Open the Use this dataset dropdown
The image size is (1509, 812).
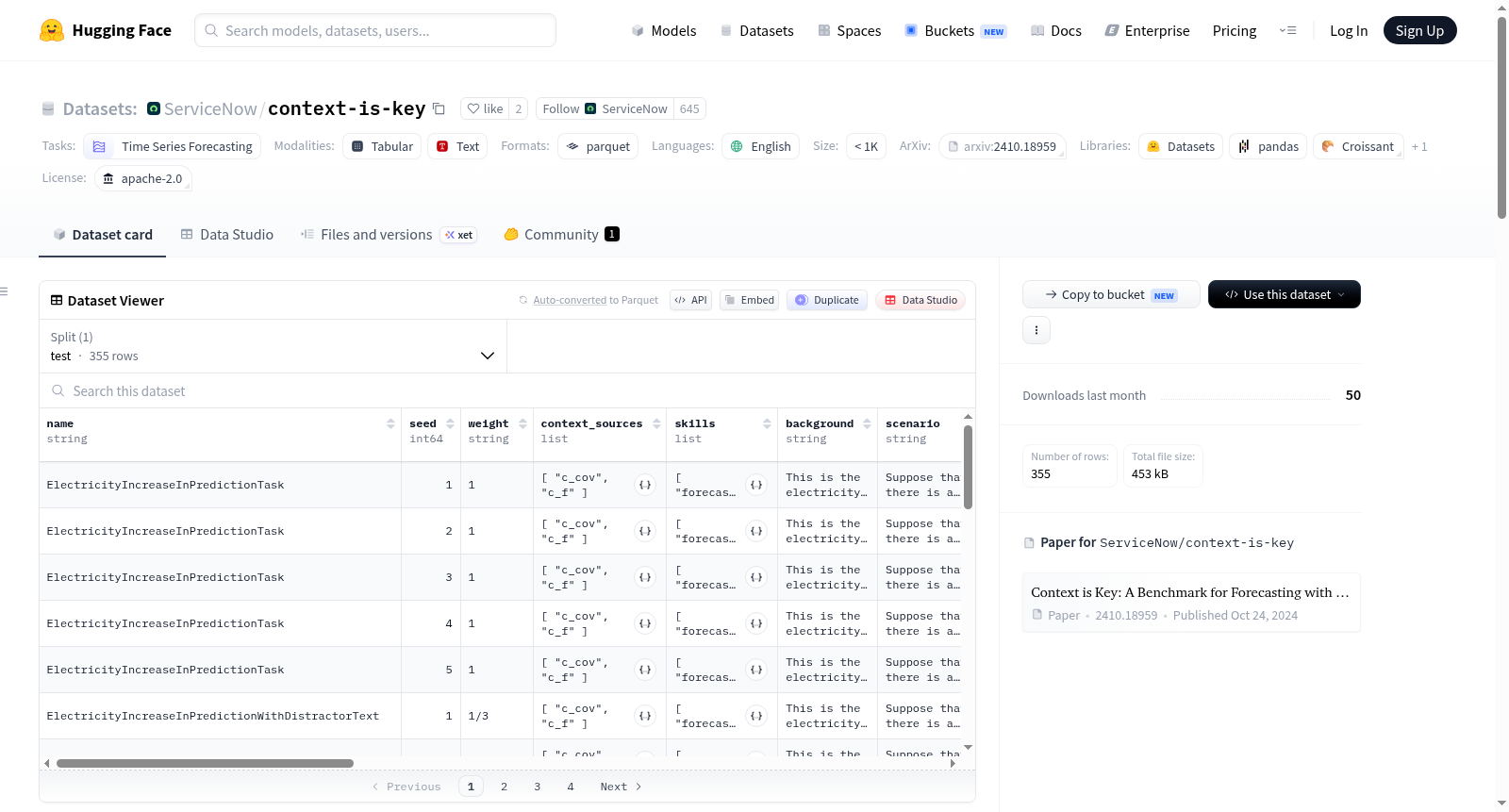[1285, 294]
